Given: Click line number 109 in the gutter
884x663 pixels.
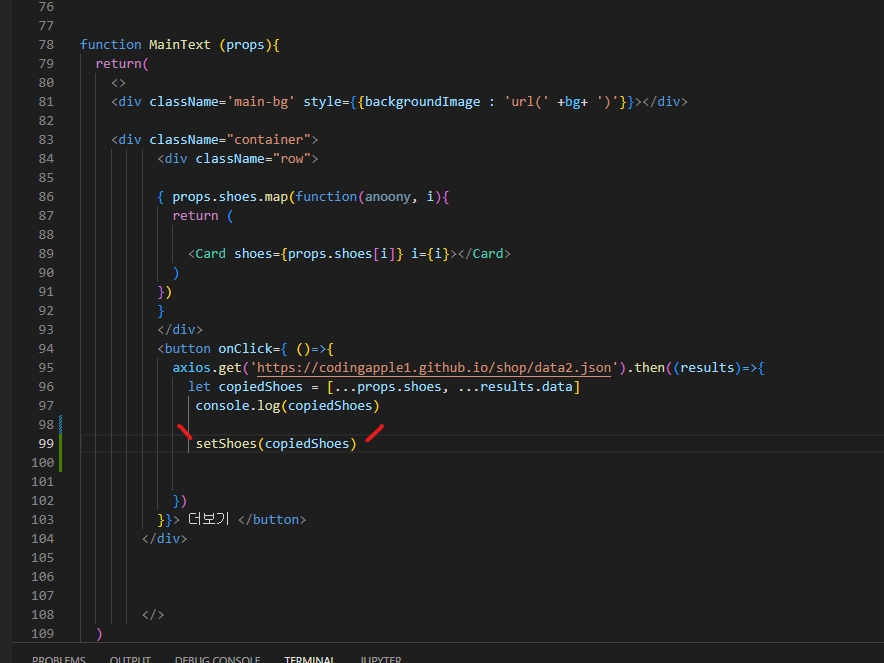Looking at the screenshot, I should coord(43,634).
